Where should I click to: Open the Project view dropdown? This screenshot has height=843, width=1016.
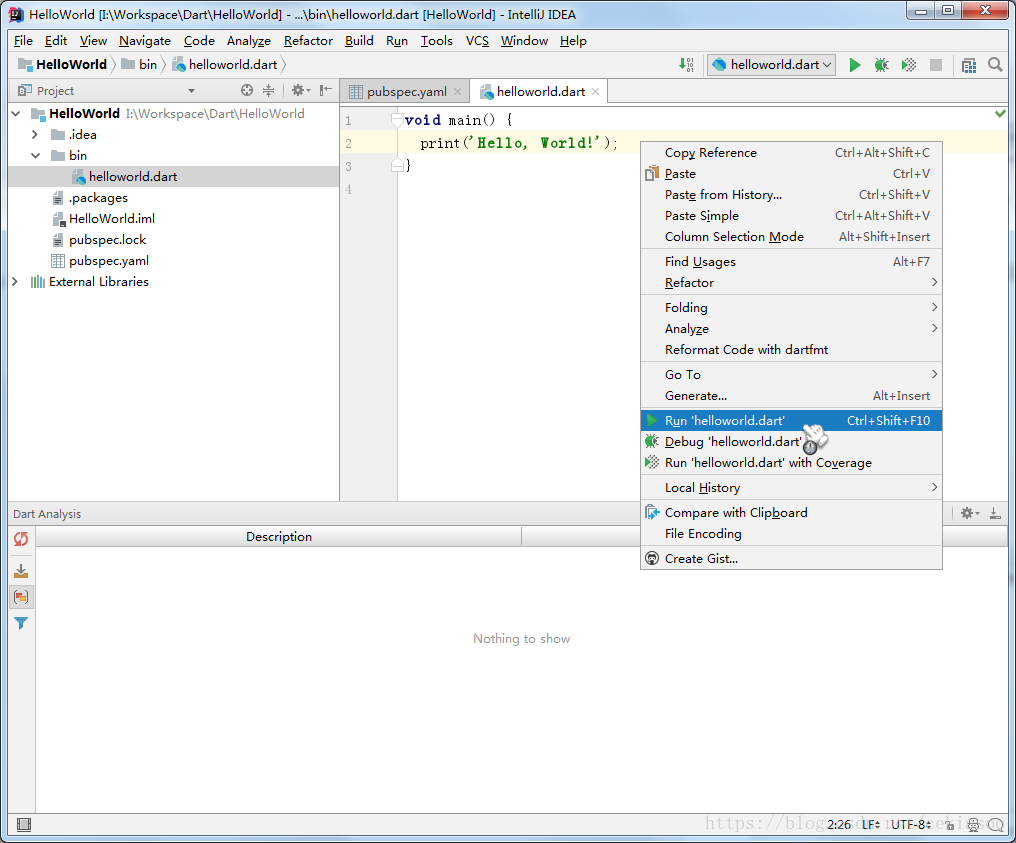tap(191, 91)
